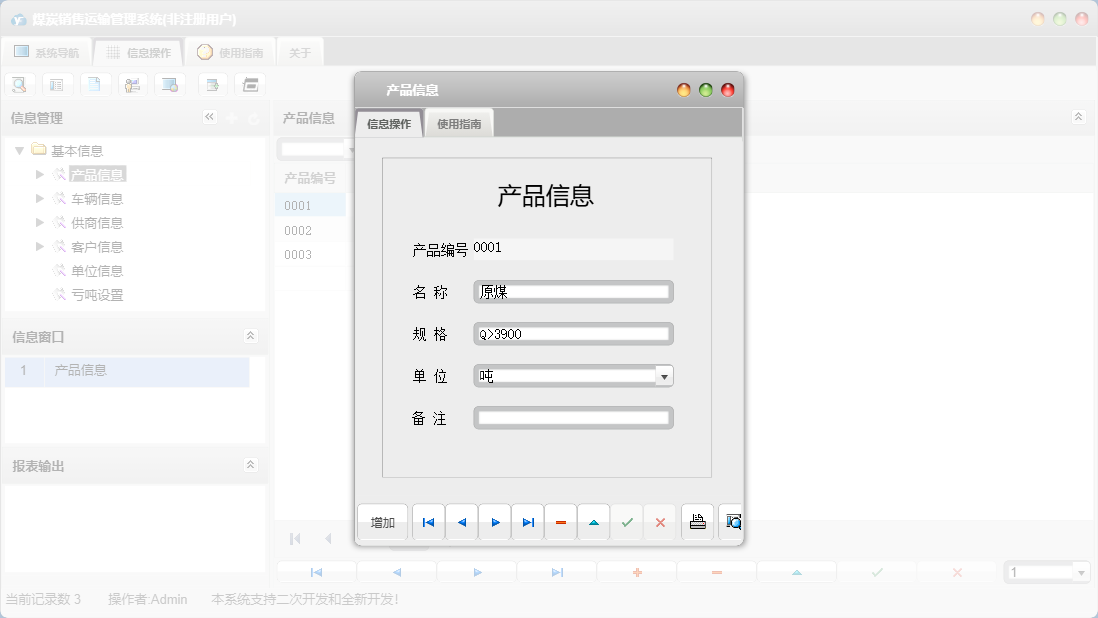The image size is (1098, 618).
Task: Delete current record with the red minus icon
Action: pos(560,522)
